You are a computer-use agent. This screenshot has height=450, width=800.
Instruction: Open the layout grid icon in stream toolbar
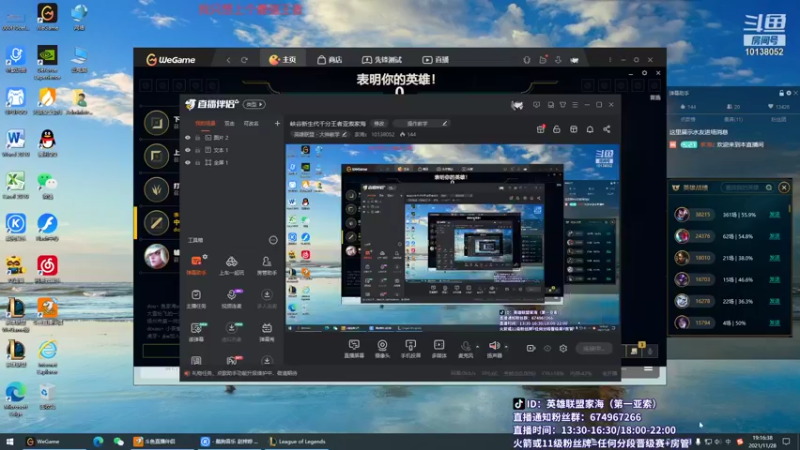click(573, 129)
